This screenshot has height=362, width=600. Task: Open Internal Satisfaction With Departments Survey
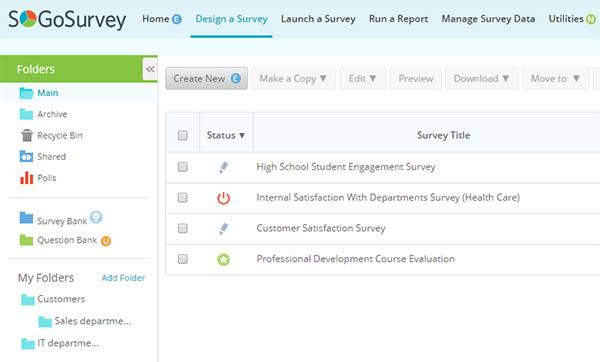(388, 197)
